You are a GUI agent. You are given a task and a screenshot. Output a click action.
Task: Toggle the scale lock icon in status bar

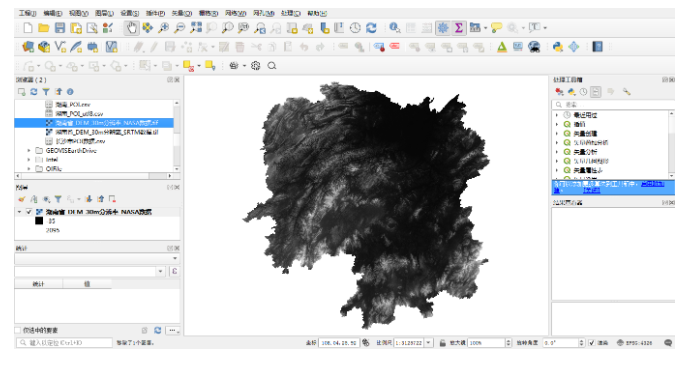(443, 343)
